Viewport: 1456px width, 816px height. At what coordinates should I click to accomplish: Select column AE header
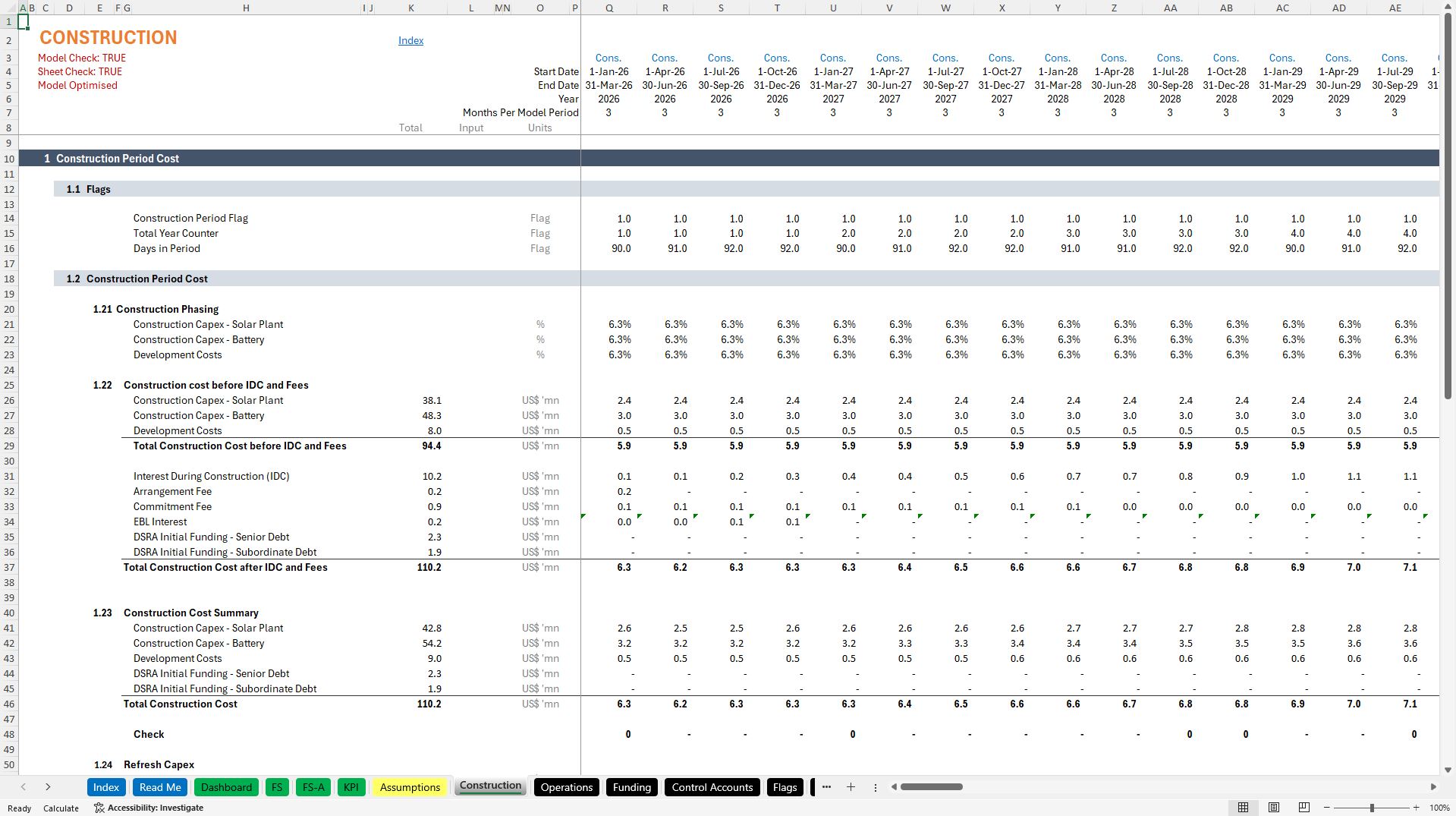1395,8
